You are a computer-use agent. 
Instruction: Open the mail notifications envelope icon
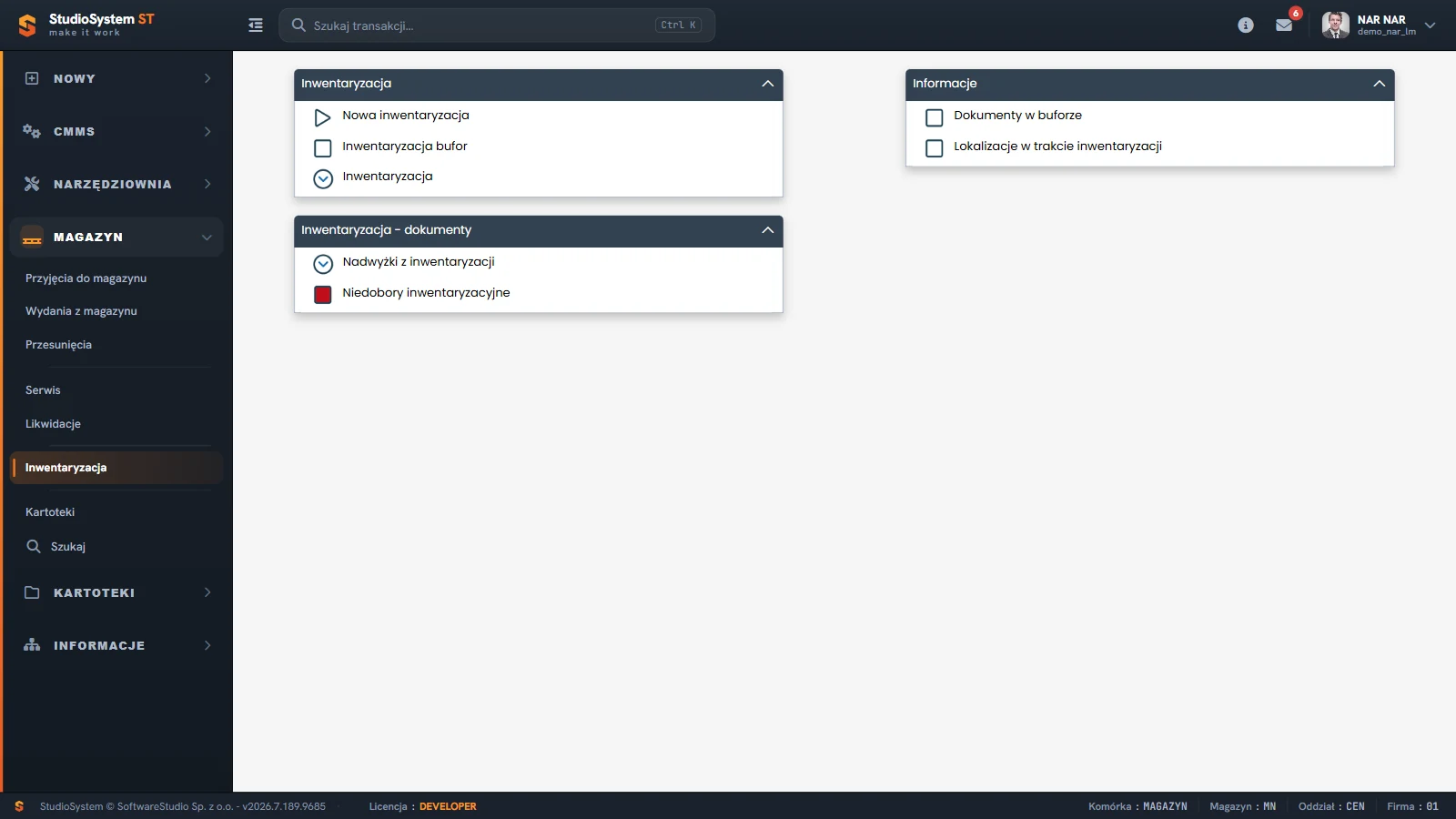[1284, 25]
